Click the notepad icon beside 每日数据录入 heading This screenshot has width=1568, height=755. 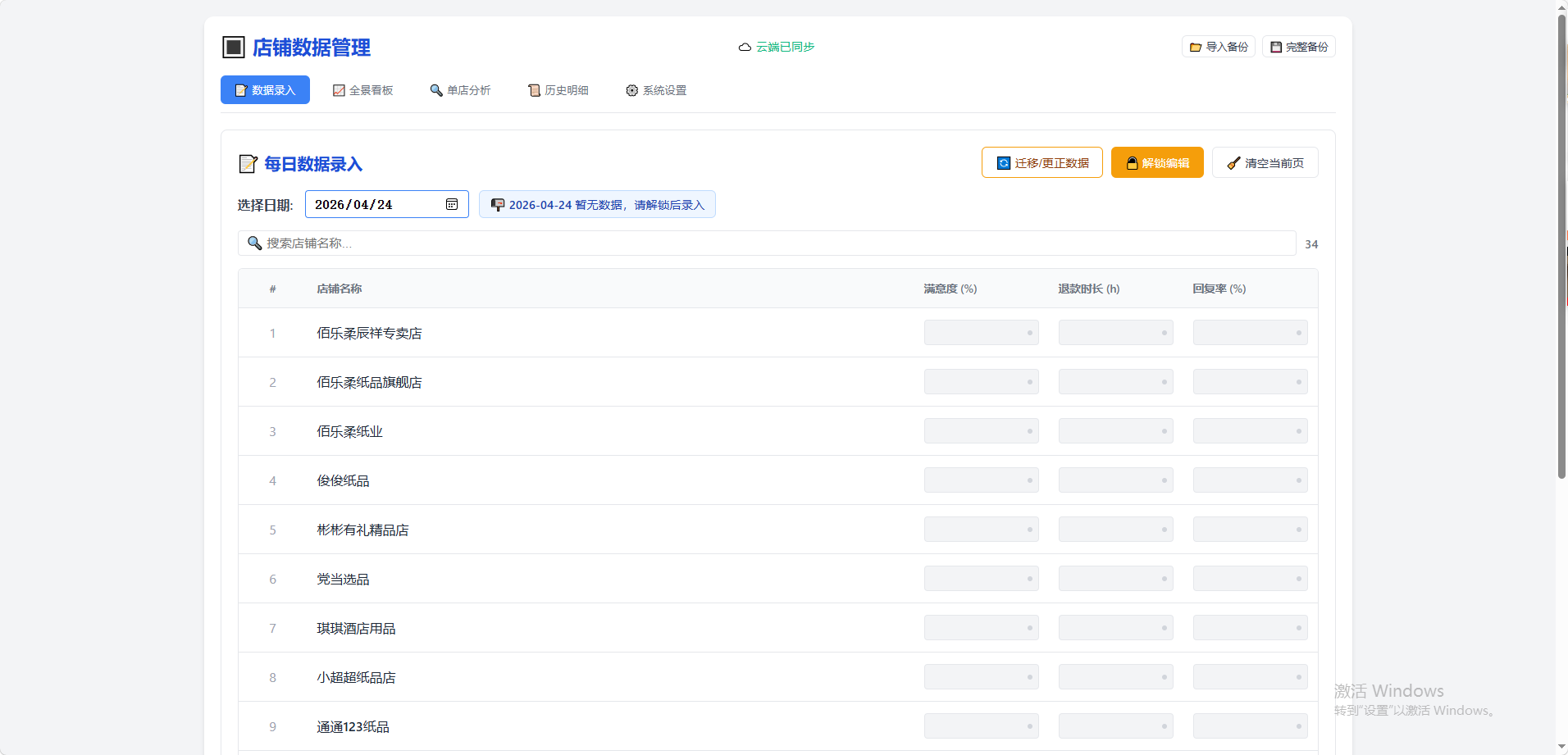[248, 164]
